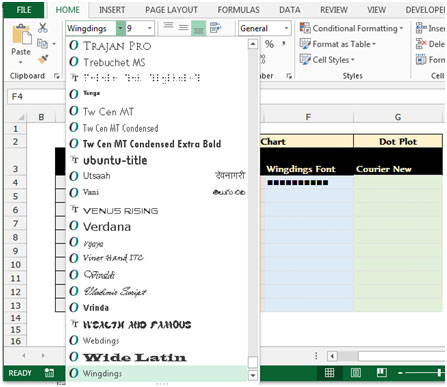The width and height of the screenshot is (447, 387).
Task: Open the Copy options arrow
Action: click(x=54, y=44)
